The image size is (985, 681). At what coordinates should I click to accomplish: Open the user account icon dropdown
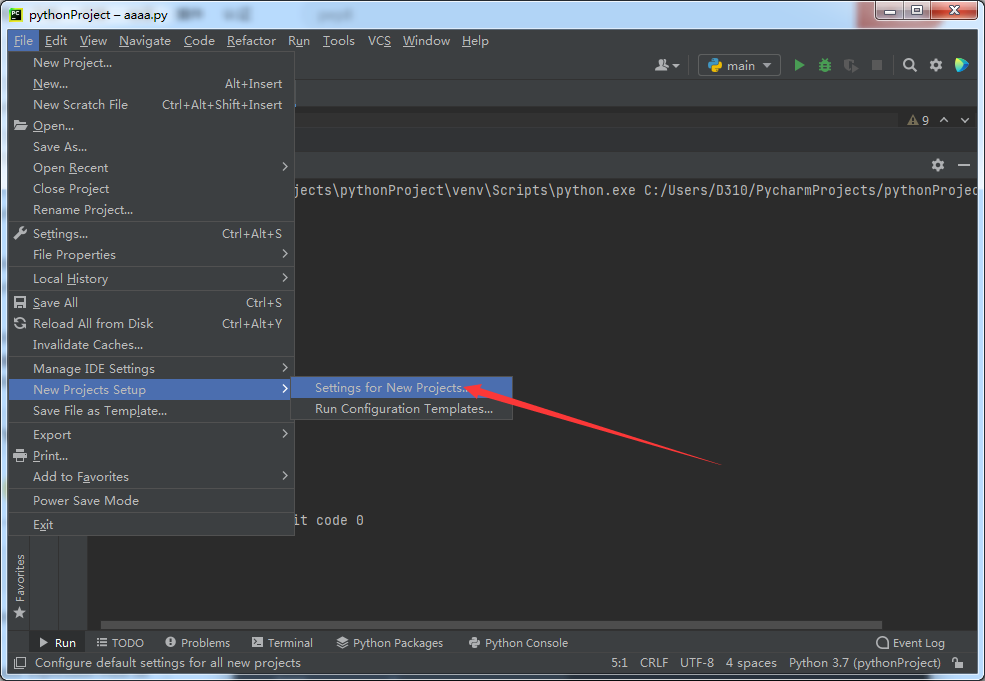[x=667, y=65]
